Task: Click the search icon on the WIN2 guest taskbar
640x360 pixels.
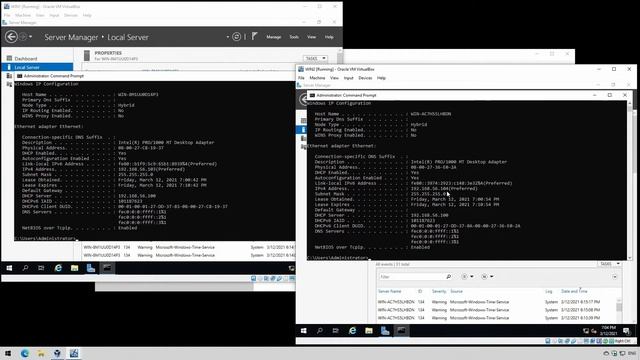Action: (320, 331)
